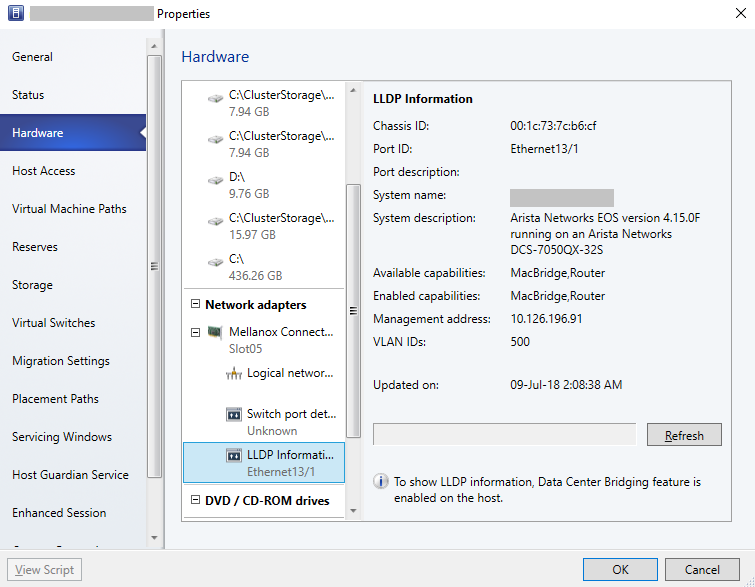Click the 15.97 GB ClusterStorage disk icon
The height and width of the screenshot is (587, 755).
[216, 220]
